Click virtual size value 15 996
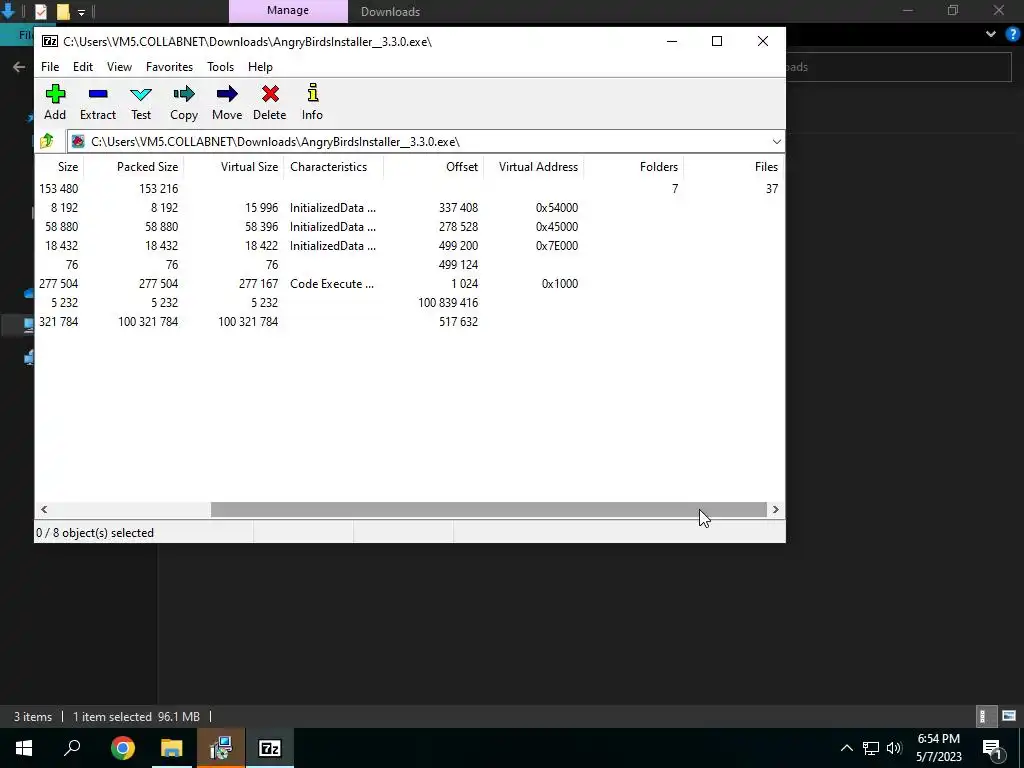 coord(261,208)
